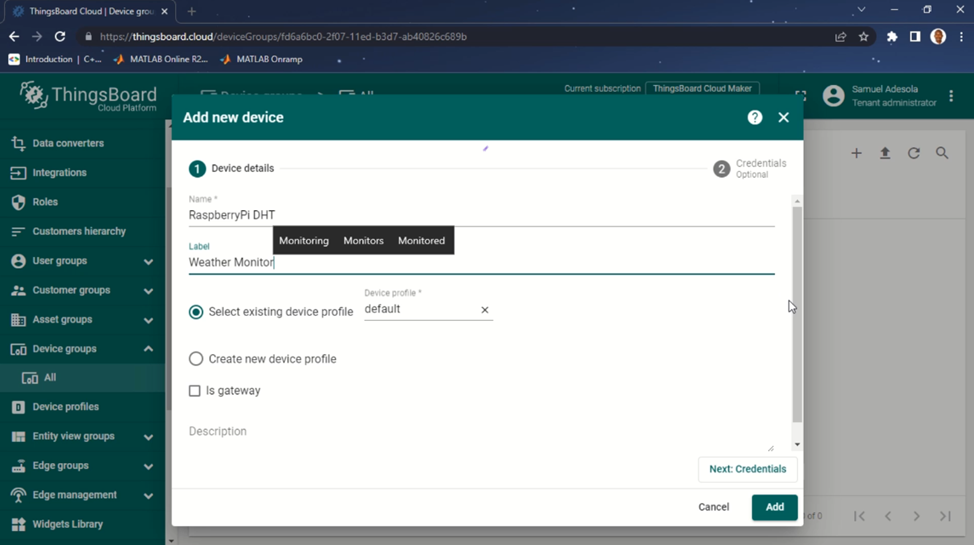Click the import device upload icon
Image resolution: width=974 pixels, height=545 pixels.
[x=885, y=153]
